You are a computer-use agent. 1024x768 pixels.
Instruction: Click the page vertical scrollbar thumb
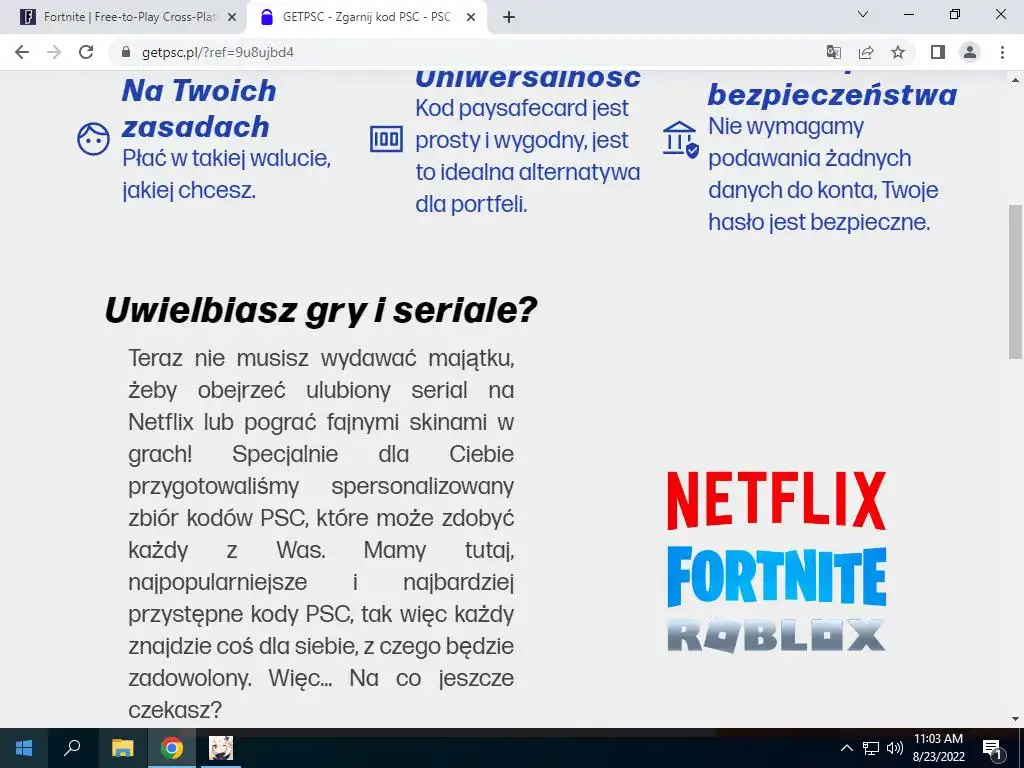[1015, 281]
